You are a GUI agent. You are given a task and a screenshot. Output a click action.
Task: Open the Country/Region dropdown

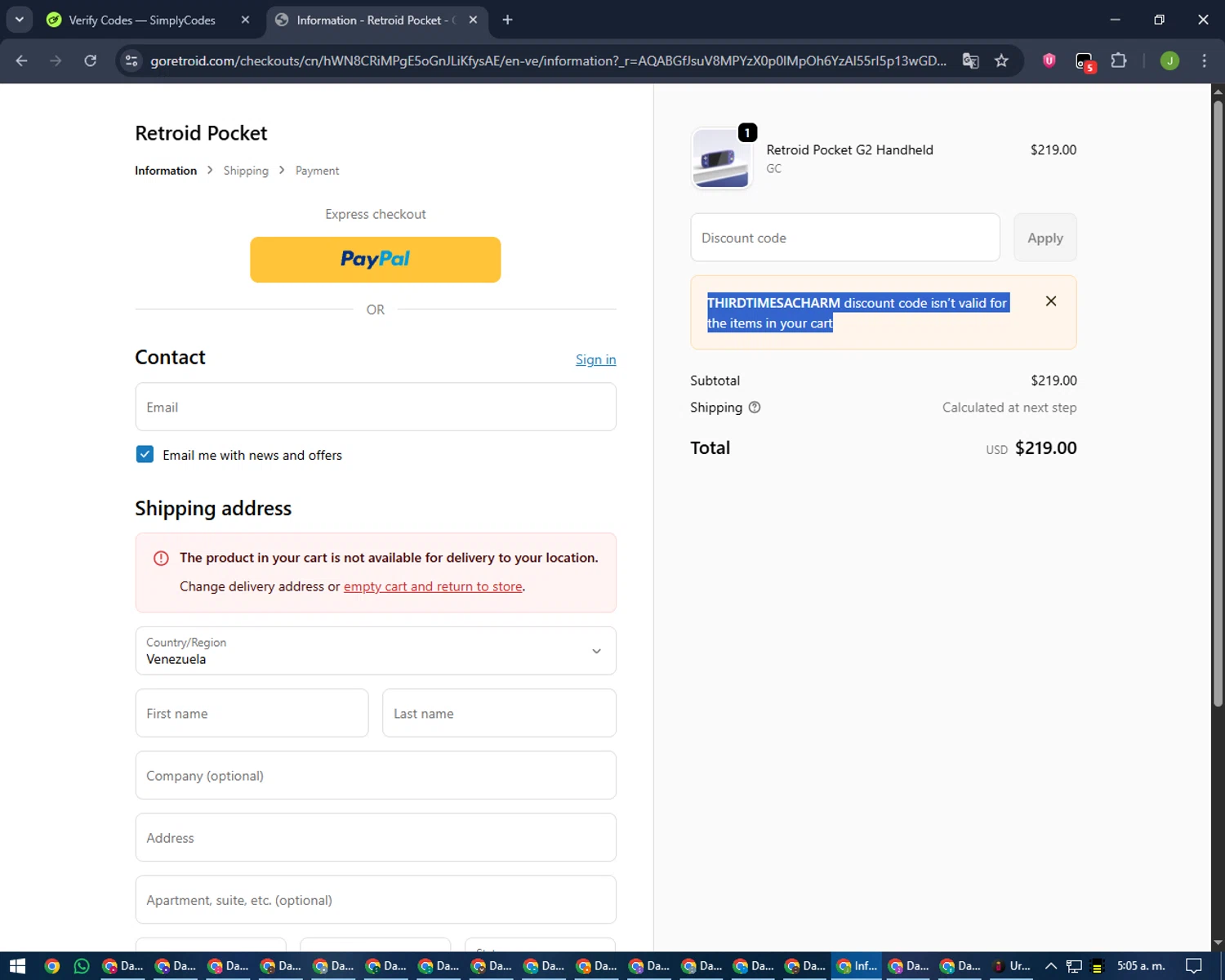376,651
